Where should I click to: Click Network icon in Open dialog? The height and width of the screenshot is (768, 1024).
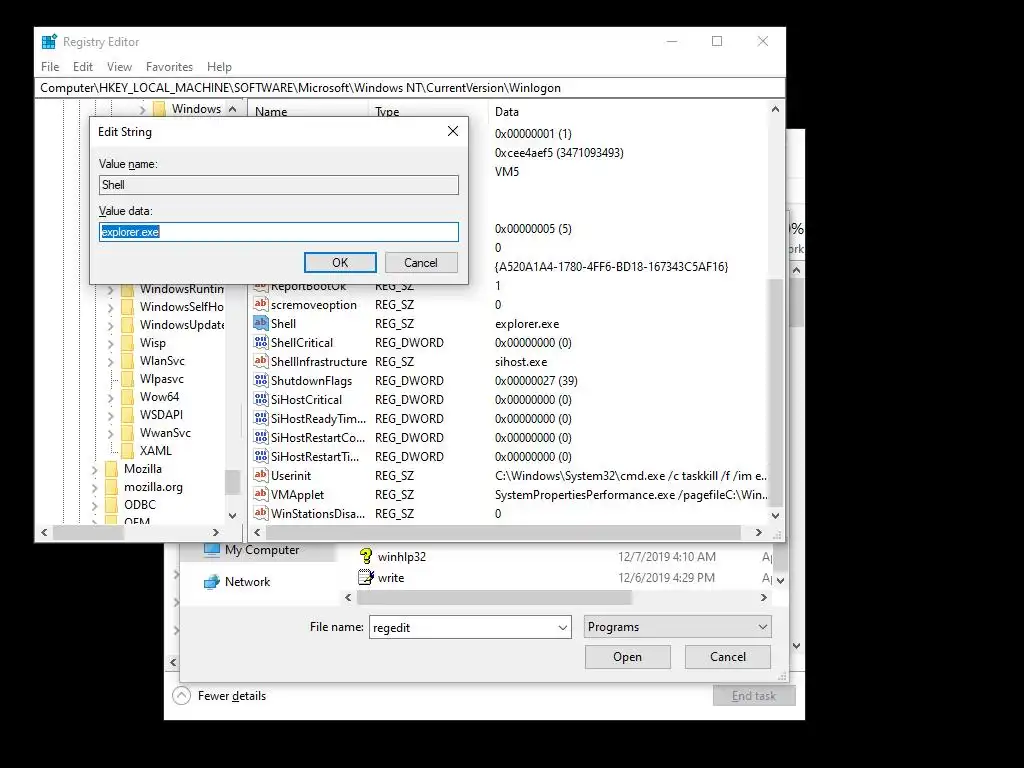212,581
